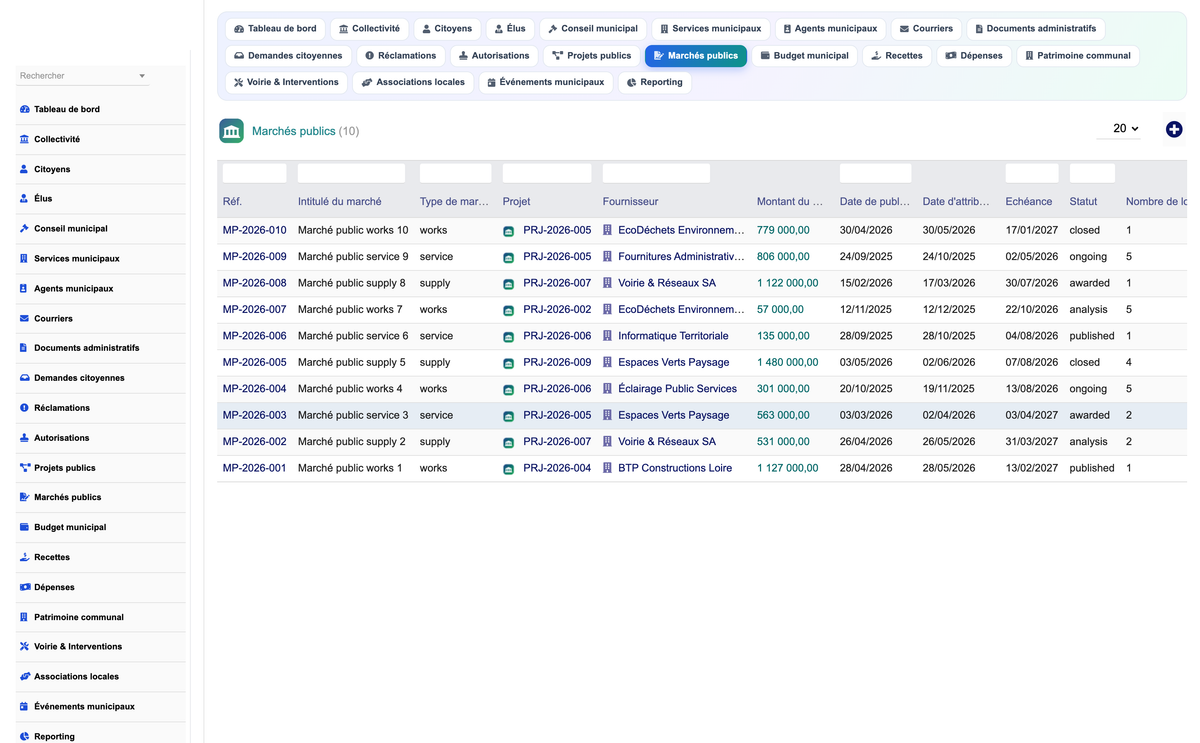This screenshot has height=743, width=1200.
Task: Sort by Echéance column header
Action: pos(1028,201)
